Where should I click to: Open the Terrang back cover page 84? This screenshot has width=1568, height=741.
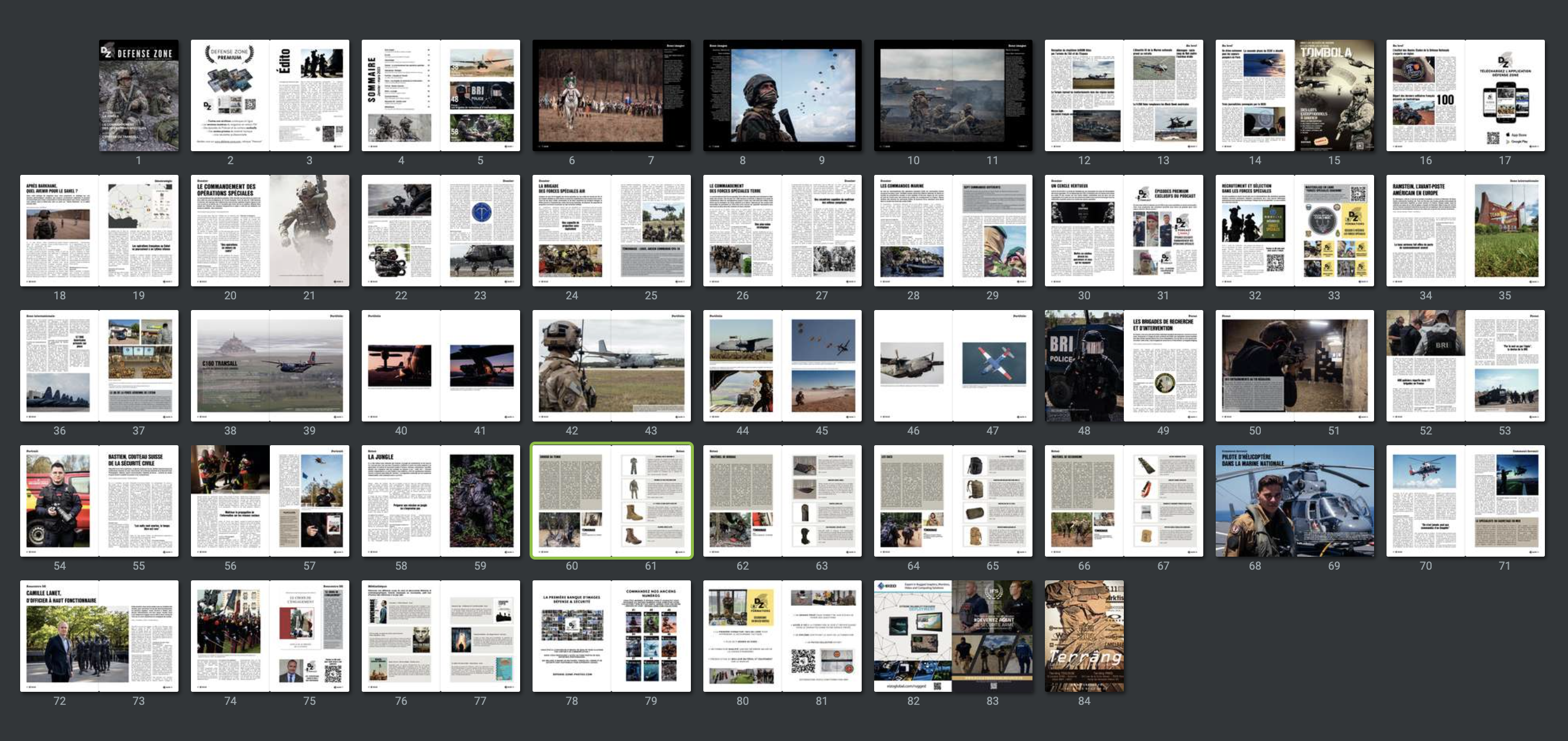1083,635
